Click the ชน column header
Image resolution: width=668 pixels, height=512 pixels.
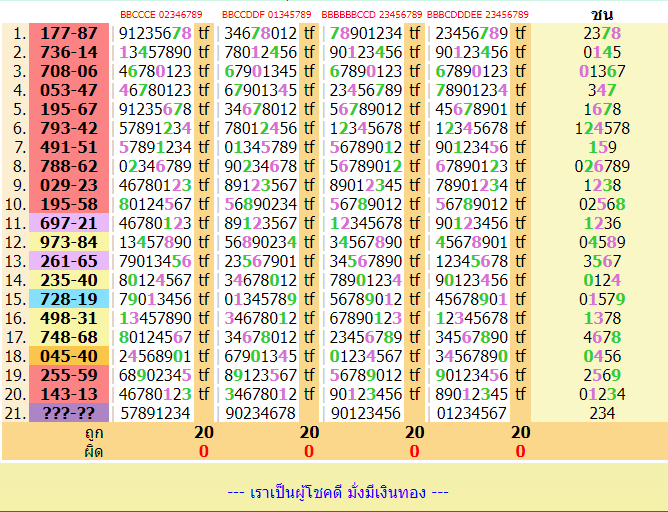(x=602, y=15)
